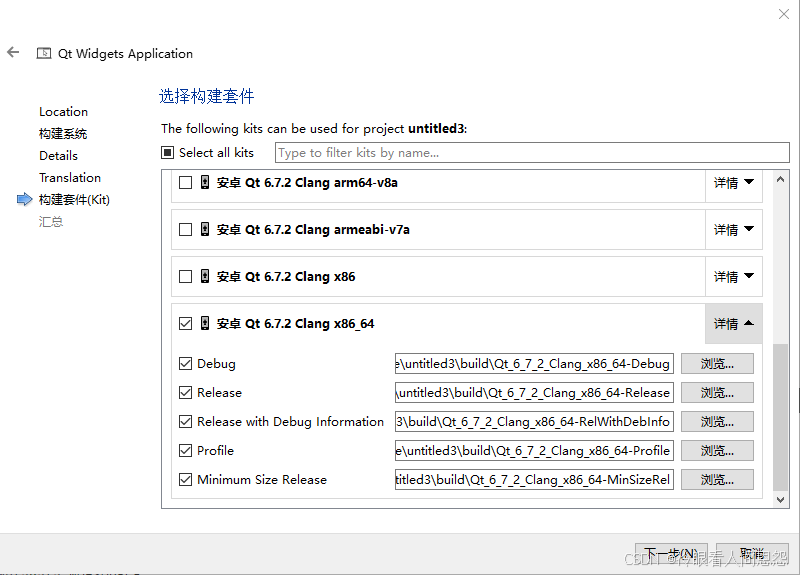
Task: Click the Qt Widgets Application wizard icon
Action: (44, 53)
